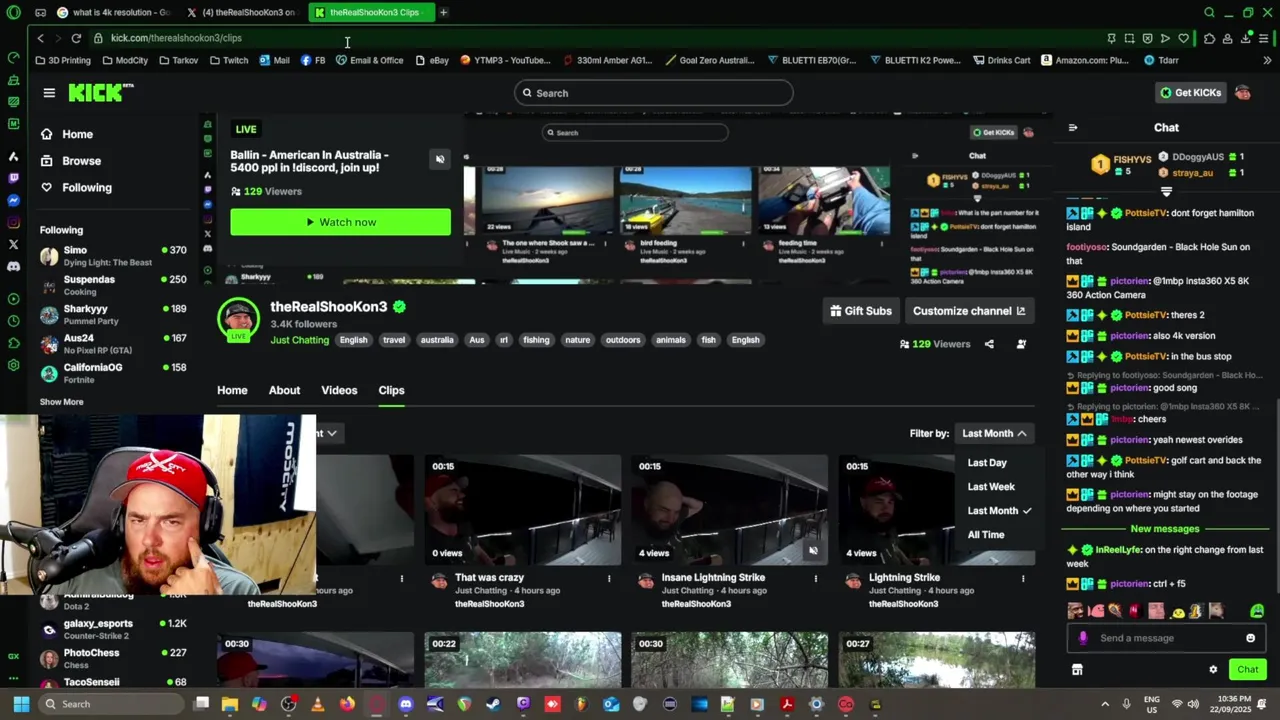This screenshot has height=720, width=1280.
Task: Click the browser search tabs magnifier icon
Action: pos(1209,12)
